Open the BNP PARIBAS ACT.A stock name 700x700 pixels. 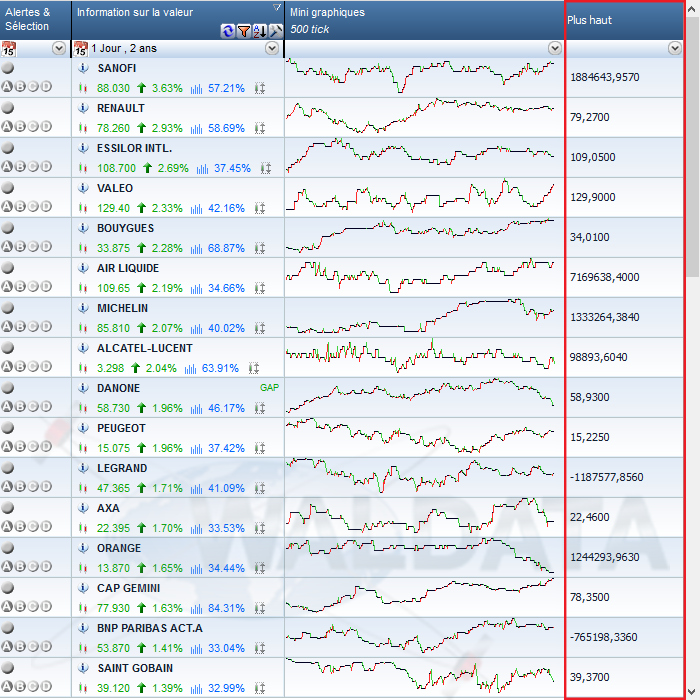150,628
